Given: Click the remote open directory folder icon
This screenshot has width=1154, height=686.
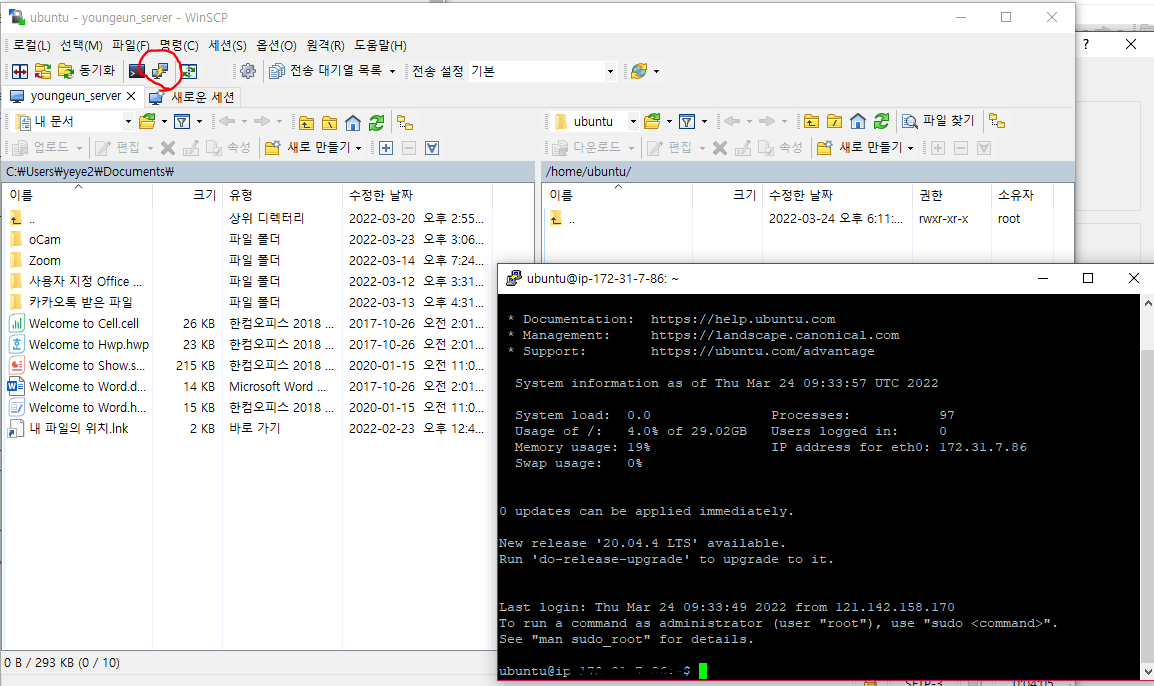Looking at the screenshot, I should [x=652, y=121].
